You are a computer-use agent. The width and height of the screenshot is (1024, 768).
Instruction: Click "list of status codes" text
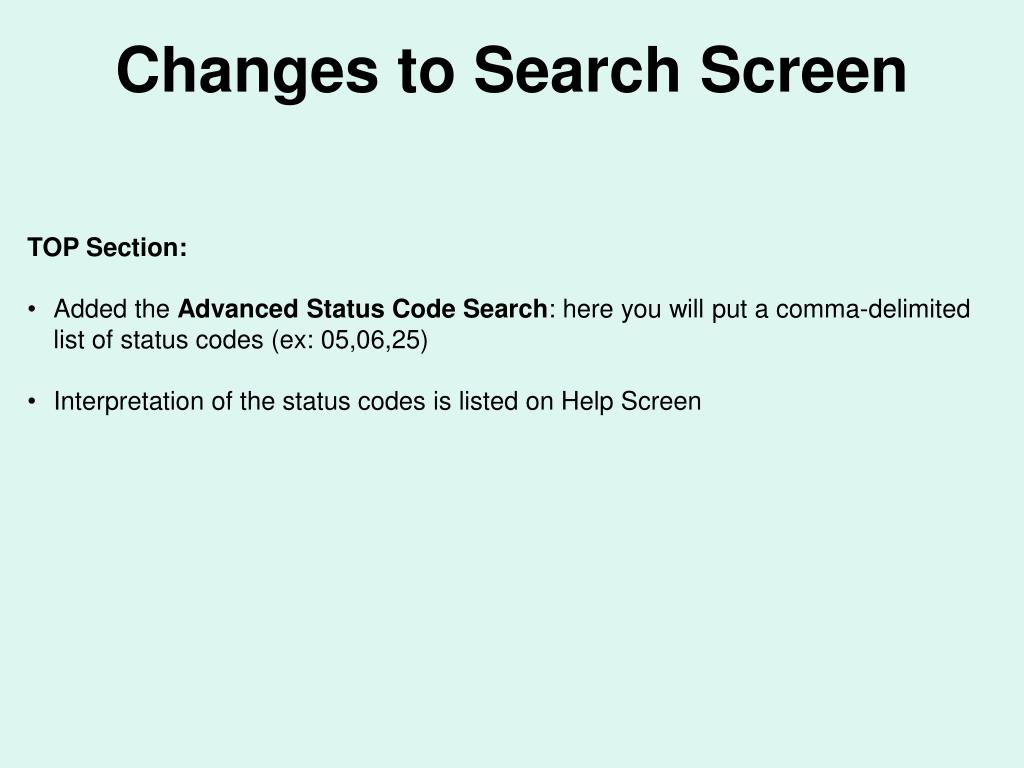pyautogui.click(x=159, y=340)
